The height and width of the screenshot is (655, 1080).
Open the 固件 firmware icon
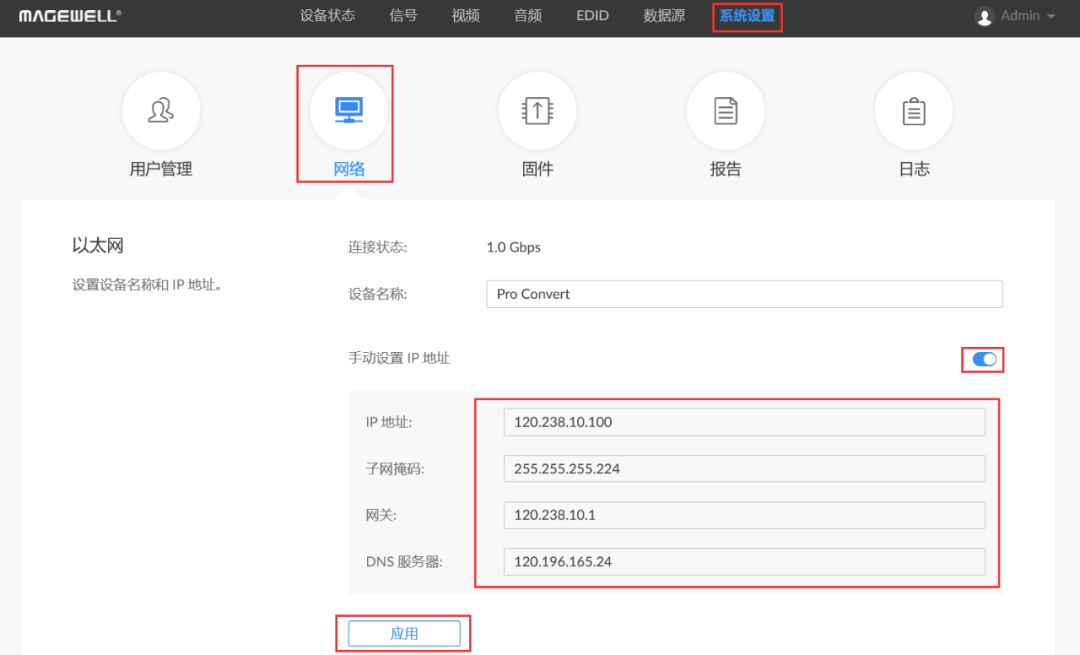pos(537,111)
